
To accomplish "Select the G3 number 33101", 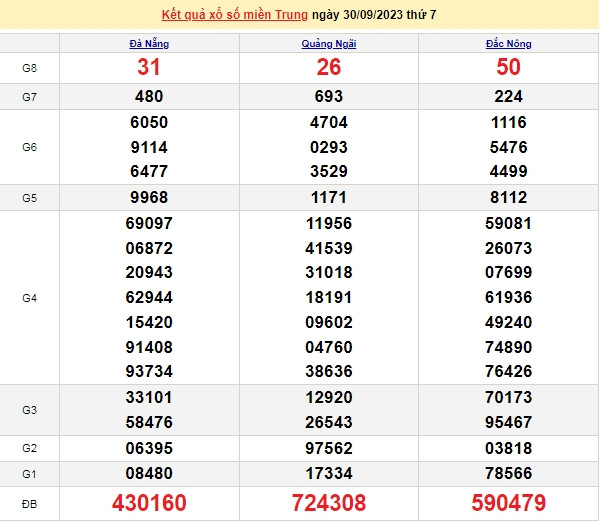I will coord(149,397).
